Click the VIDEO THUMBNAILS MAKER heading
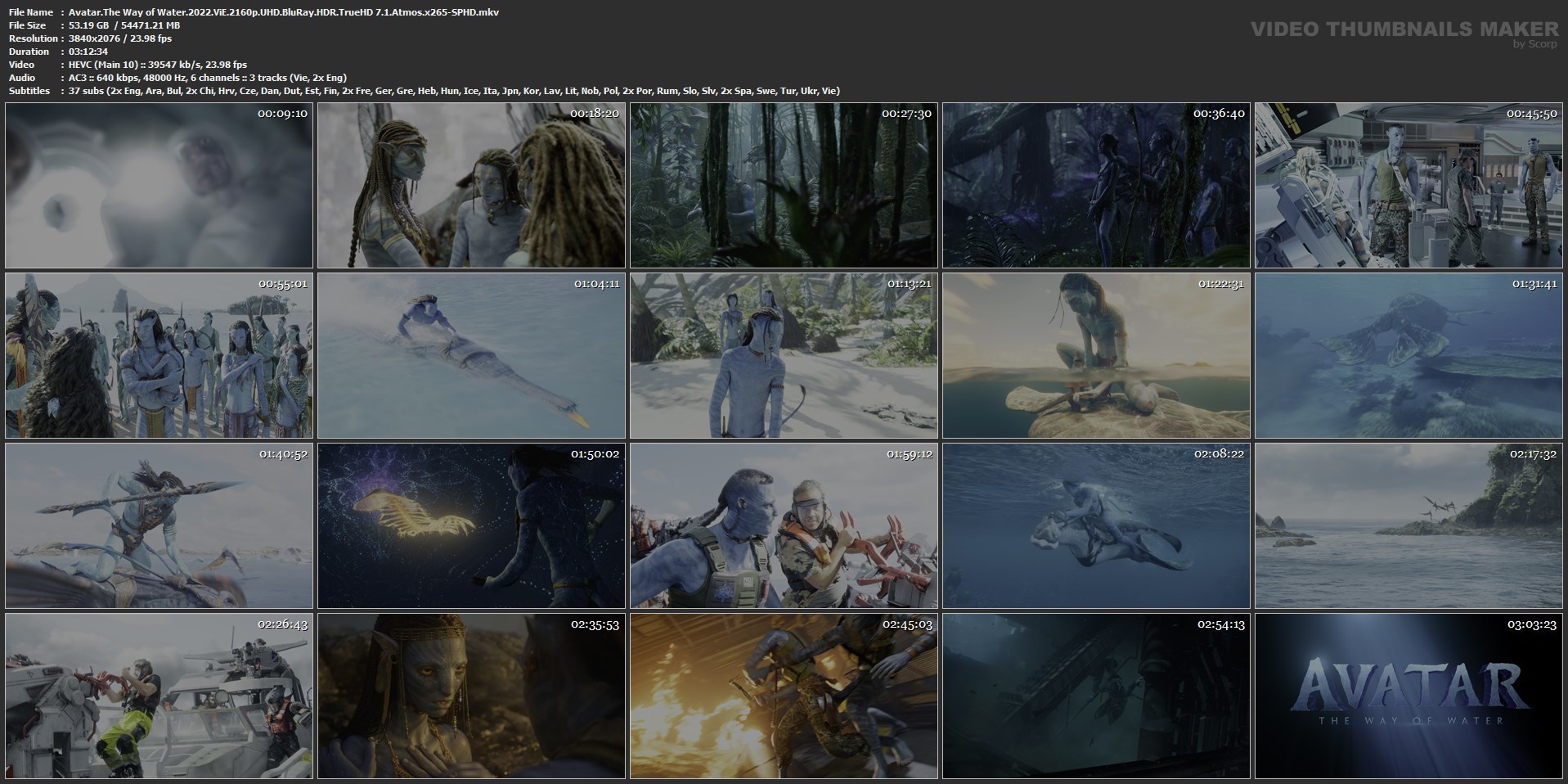This screenshot has height=784, width=1568. pyautogui.click(x=1404, y=29)
